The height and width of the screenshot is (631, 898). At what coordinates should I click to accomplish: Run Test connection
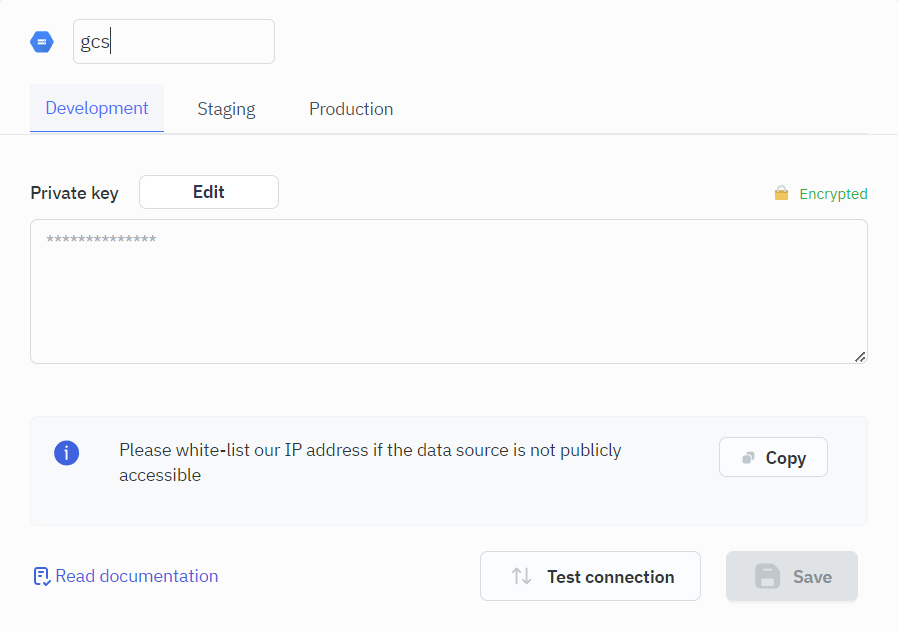(x=590, y=576)
